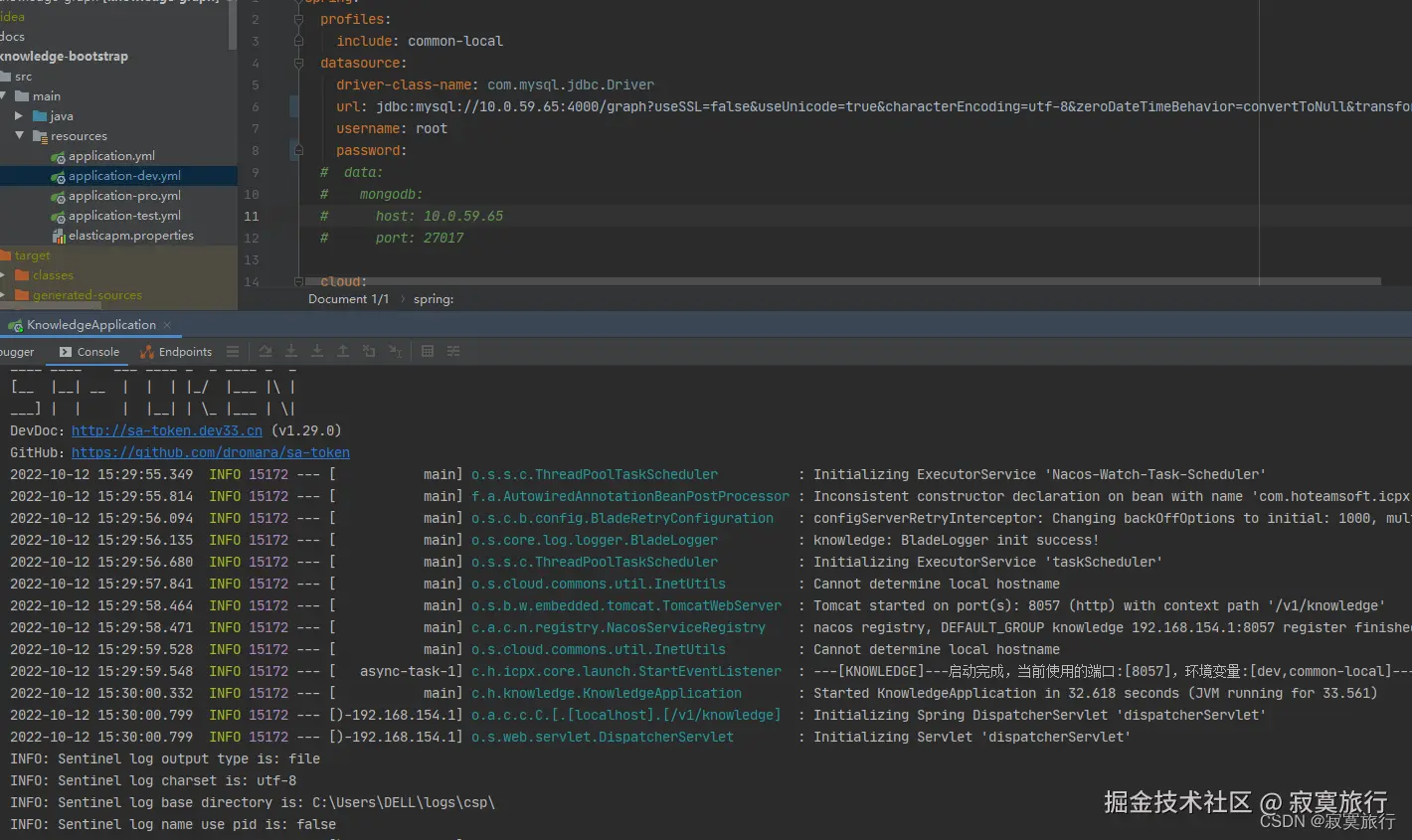
Task: Collapse the resources folder in project tree
Action: (x=19, y=135)
